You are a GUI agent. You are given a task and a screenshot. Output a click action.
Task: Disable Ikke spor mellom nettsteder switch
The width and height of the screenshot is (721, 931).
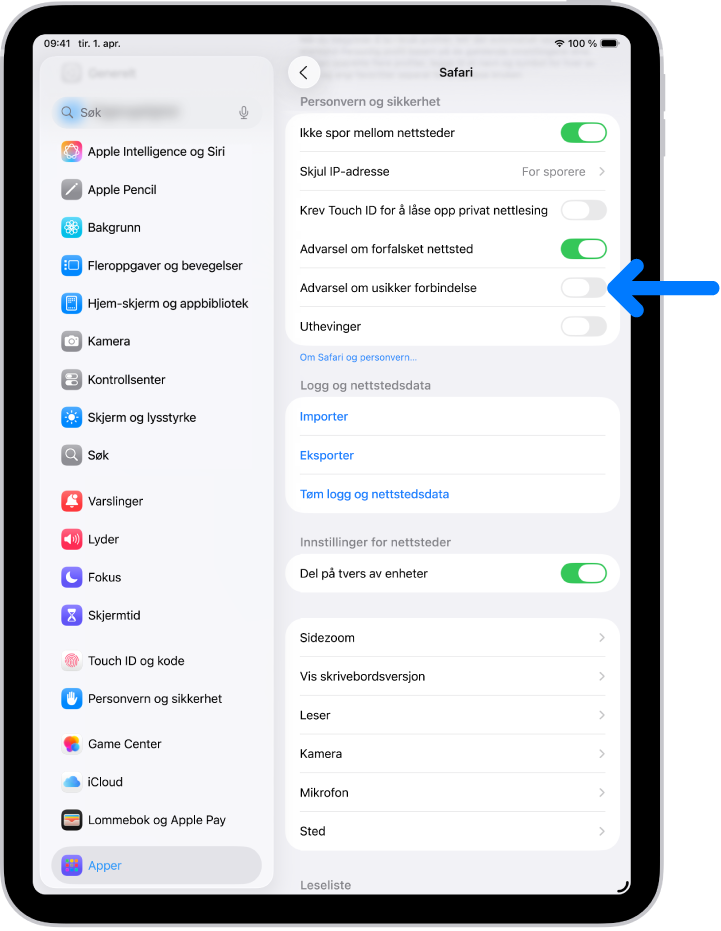pos(583,132)
